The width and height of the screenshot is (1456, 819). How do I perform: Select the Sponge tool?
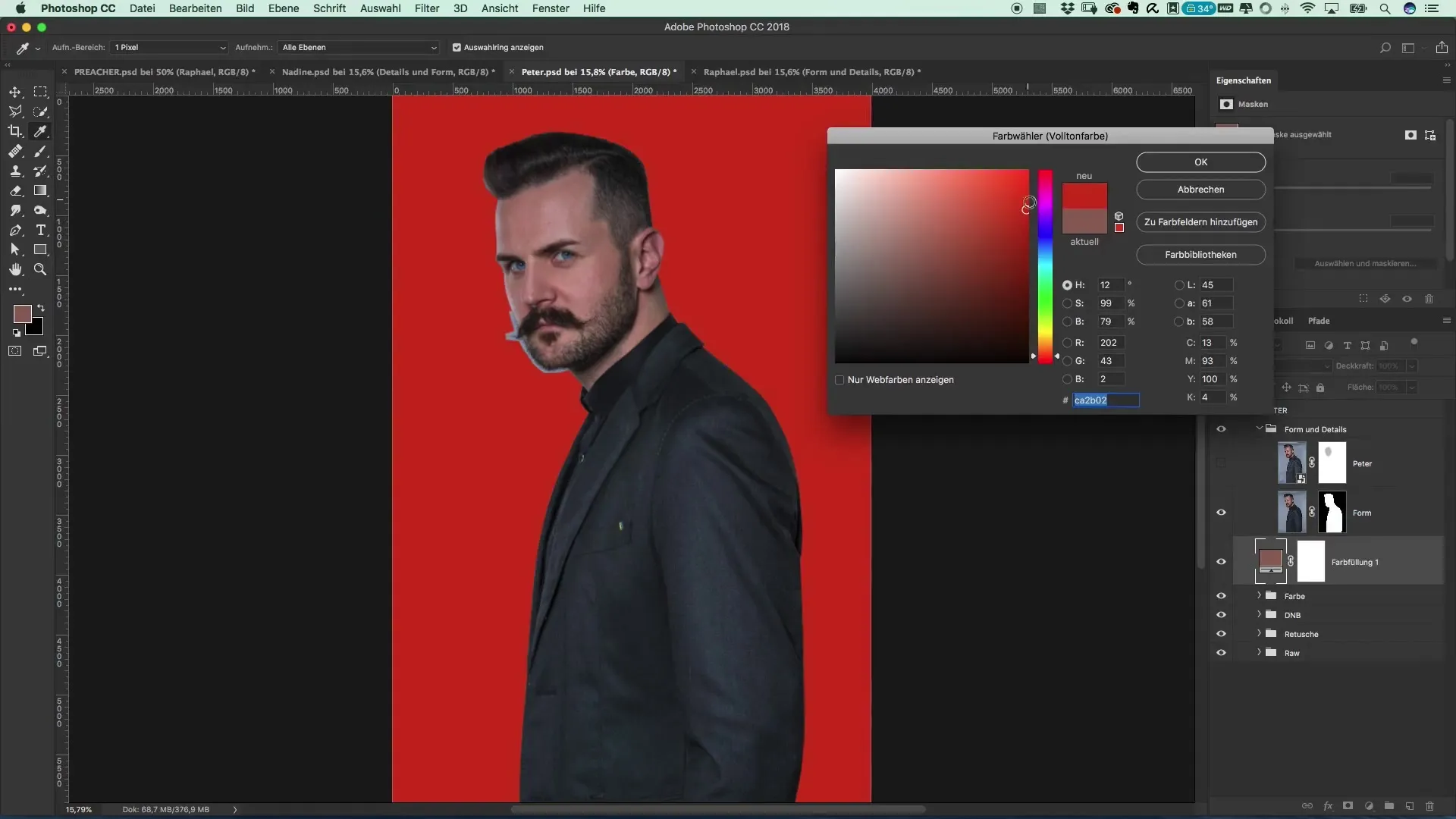(x=40, y=211)
